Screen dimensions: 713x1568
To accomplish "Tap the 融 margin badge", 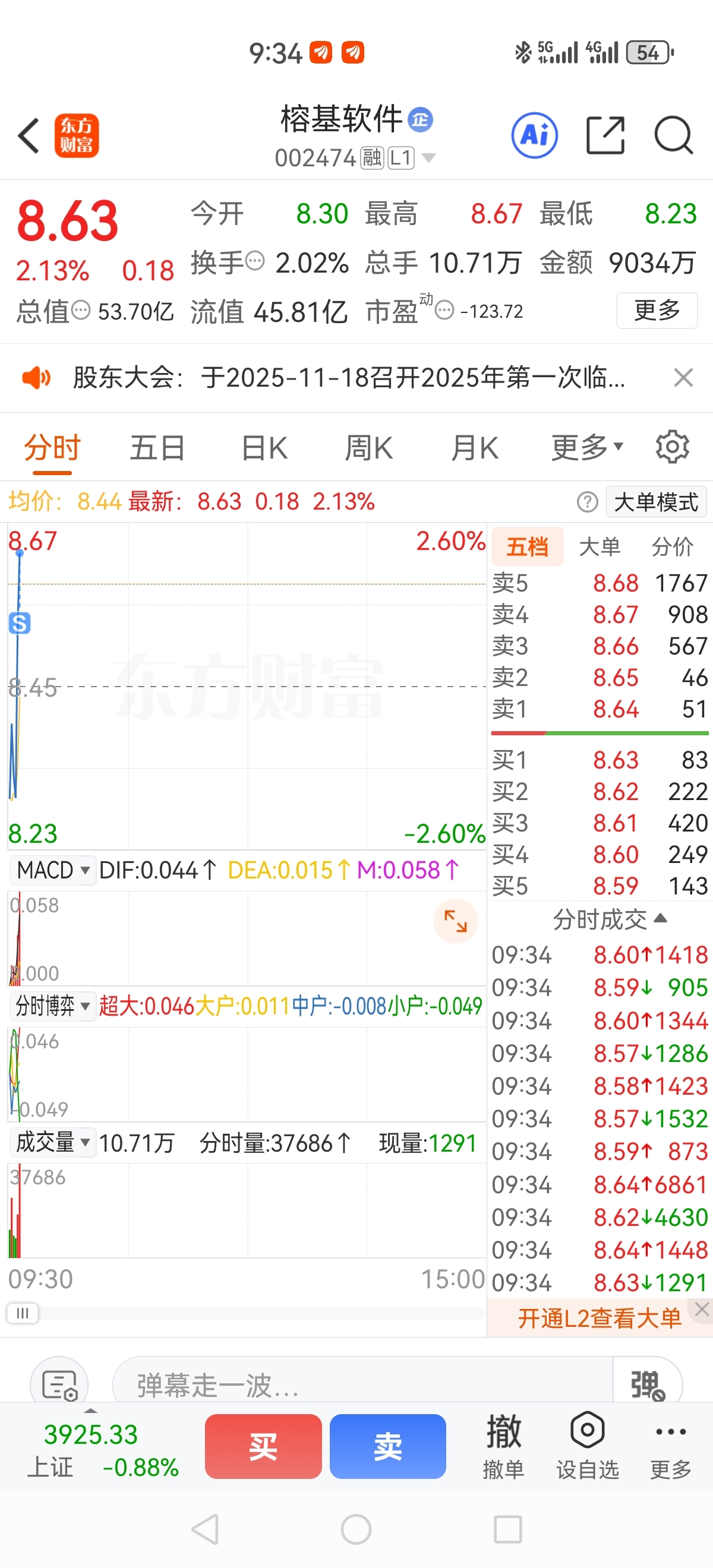I will (x=371, y=157).
